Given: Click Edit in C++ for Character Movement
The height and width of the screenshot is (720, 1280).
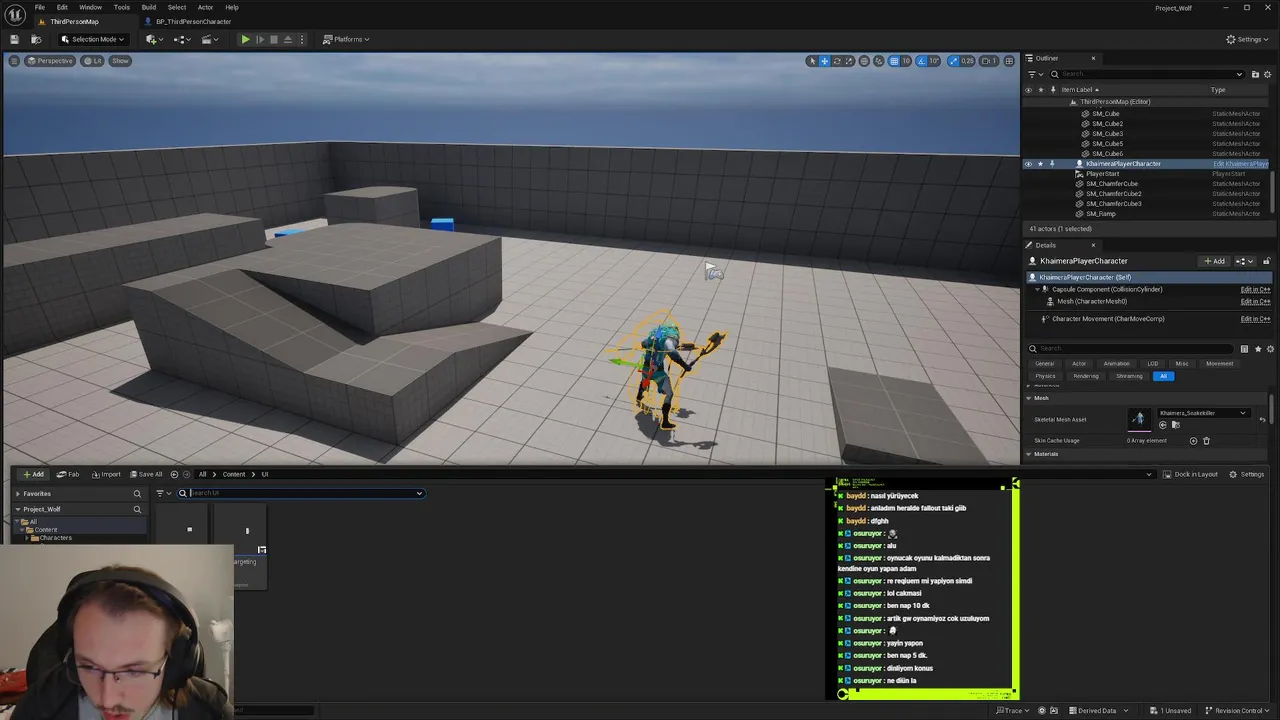Looking at the screenshot, I should point(1255,319).
